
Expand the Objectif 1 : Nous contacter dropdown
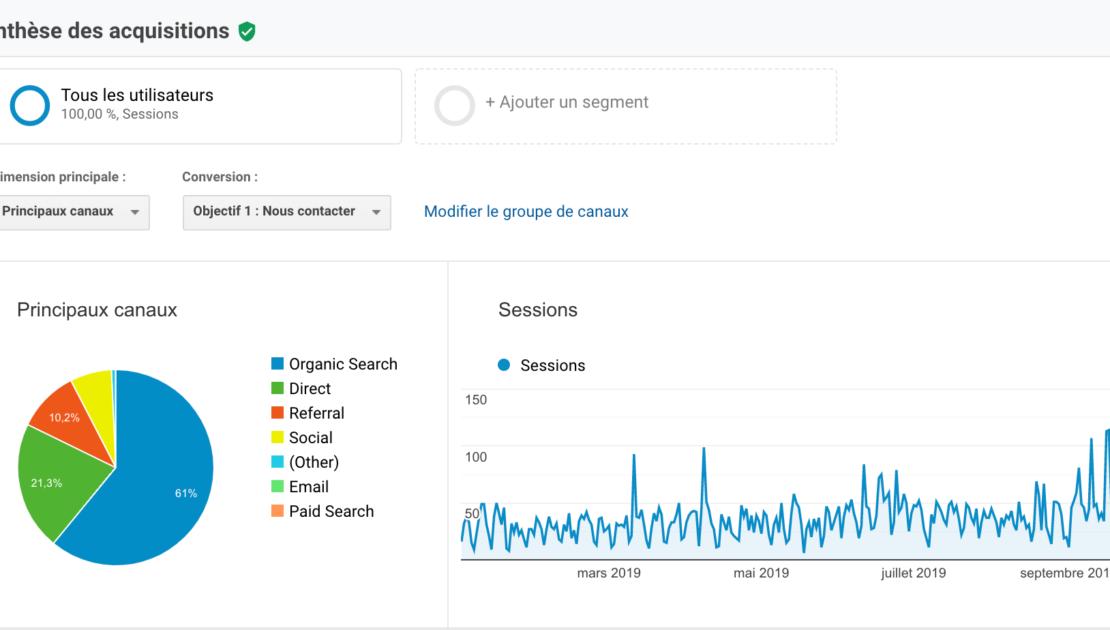click(x=286, y=212)
